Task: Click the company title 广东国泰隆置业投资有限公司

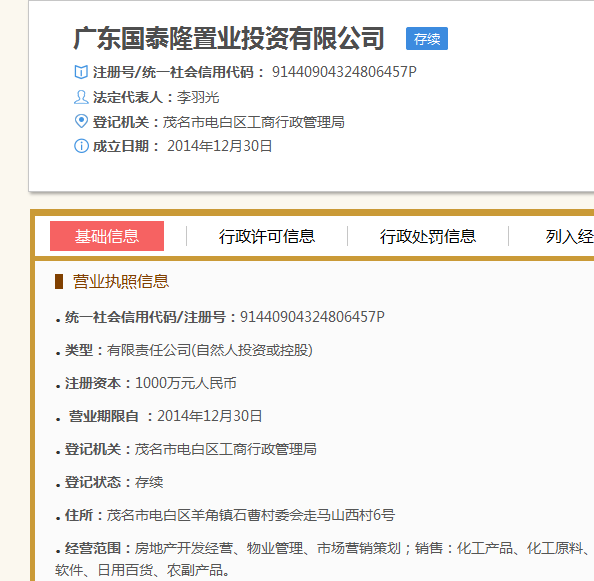Action: [x=229, y=39]
